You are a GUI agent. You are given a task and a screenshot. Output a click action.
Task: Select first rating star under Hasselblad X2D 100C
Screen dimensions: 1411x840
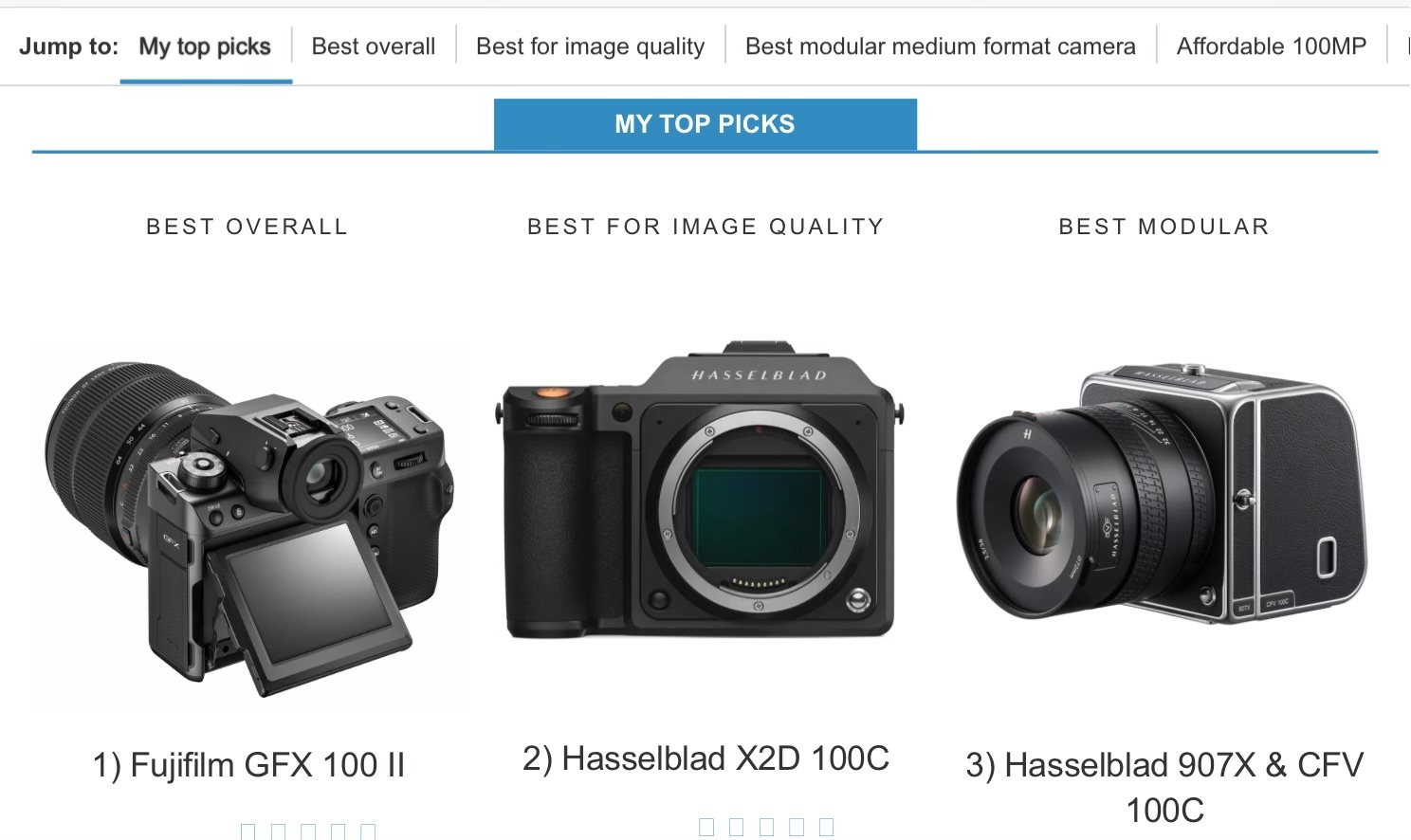(x=706, y=827)
